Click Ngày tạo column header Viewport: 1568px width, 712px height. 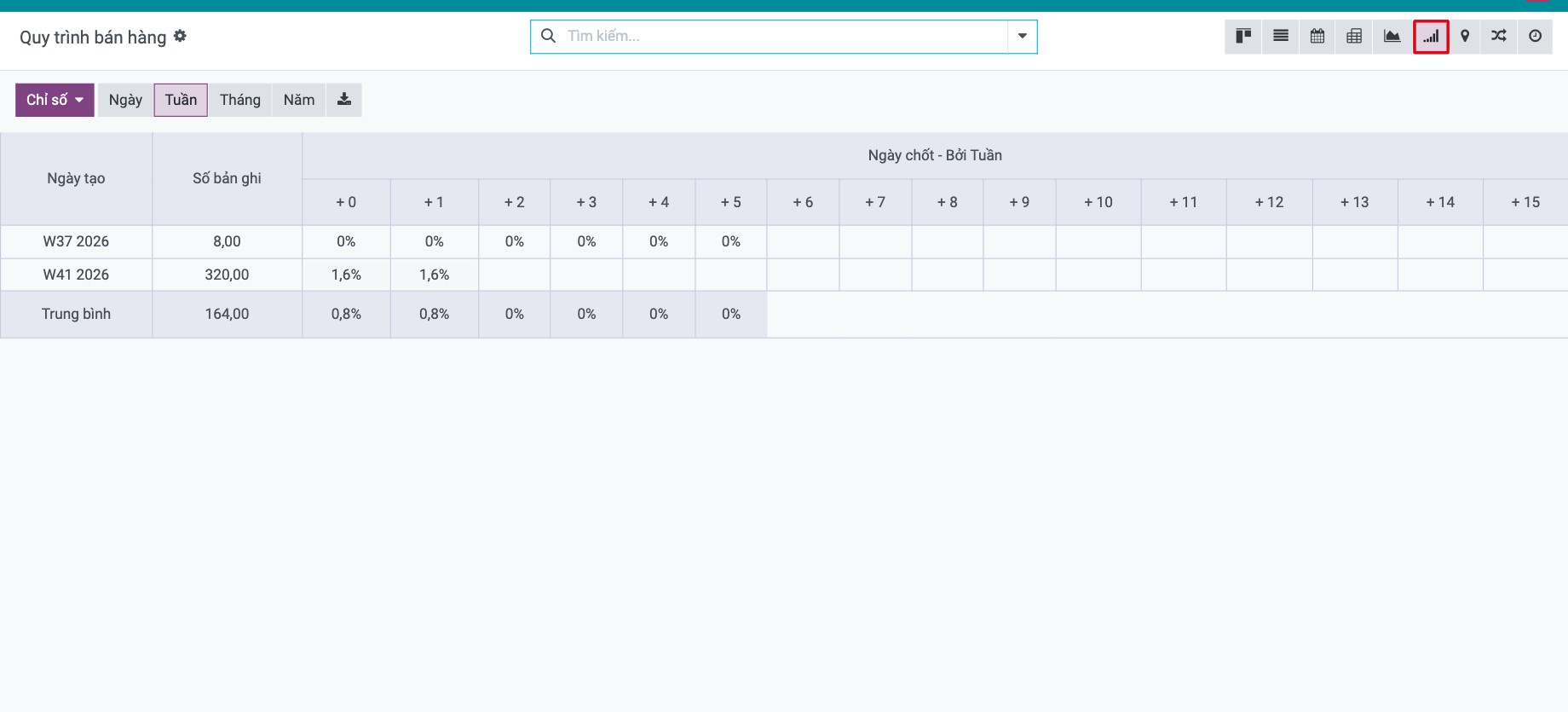tap(76, 178)
